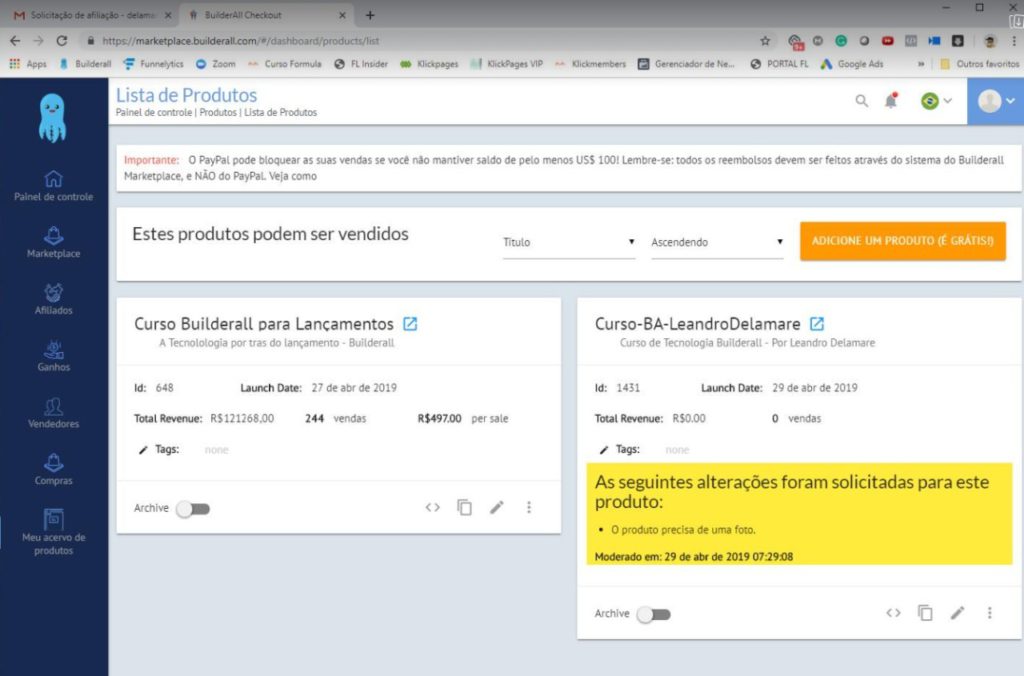Click Moderado em 29 de abr timestamp

click(694, 557)
